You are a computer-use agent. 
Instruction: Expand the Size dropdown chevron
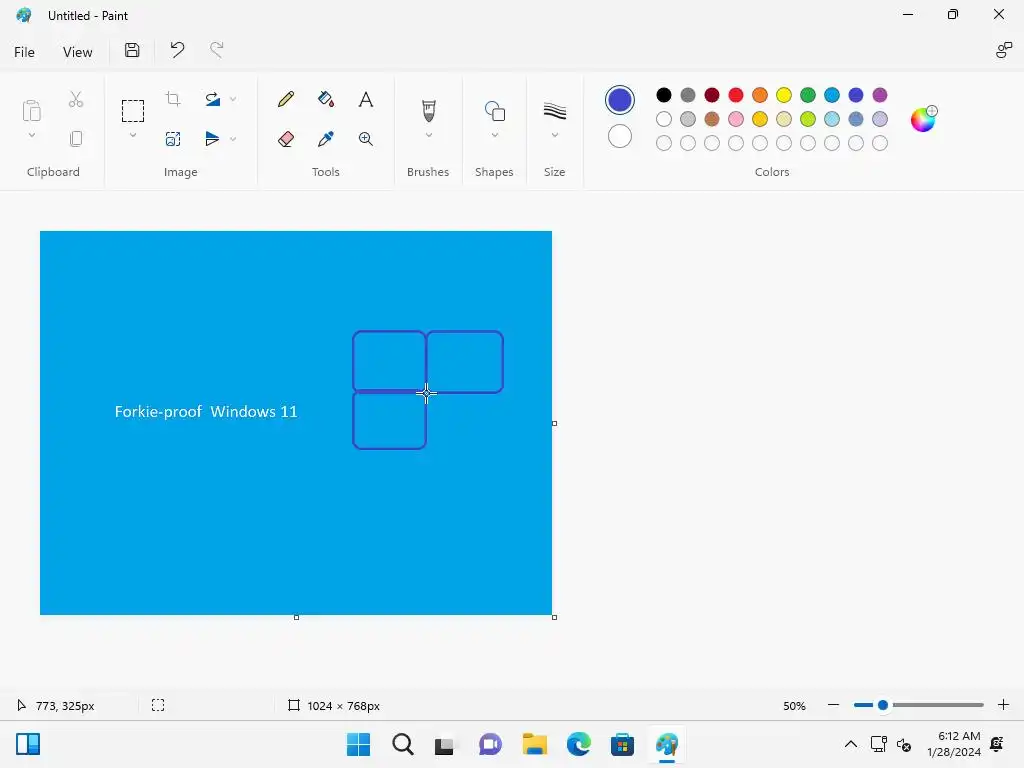554,135
